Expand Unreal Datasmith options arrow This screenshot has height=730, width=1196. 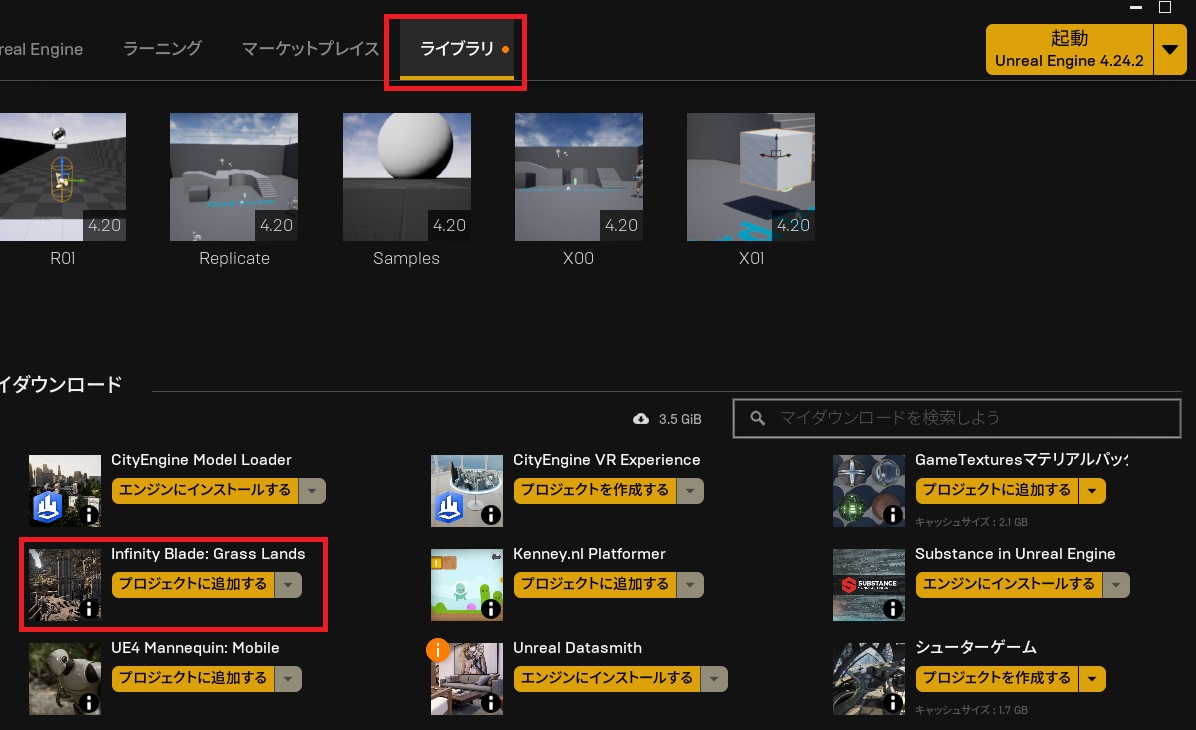[x=714, y=678]
